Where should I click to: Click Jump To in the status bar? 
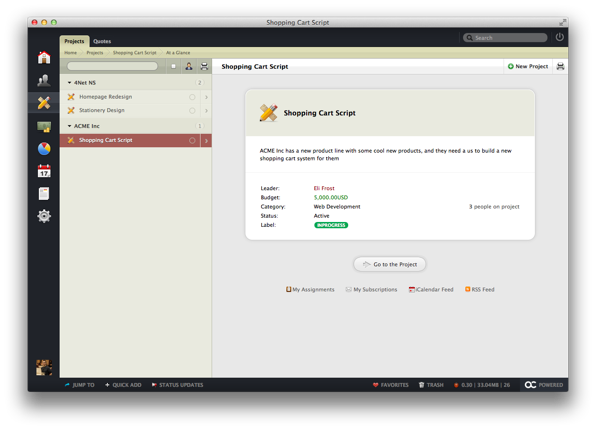[79, 385]
